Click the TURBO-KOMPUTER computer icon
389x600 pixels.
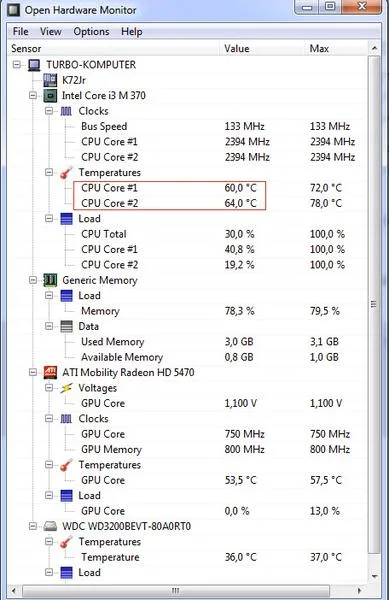tap(34, 65)
